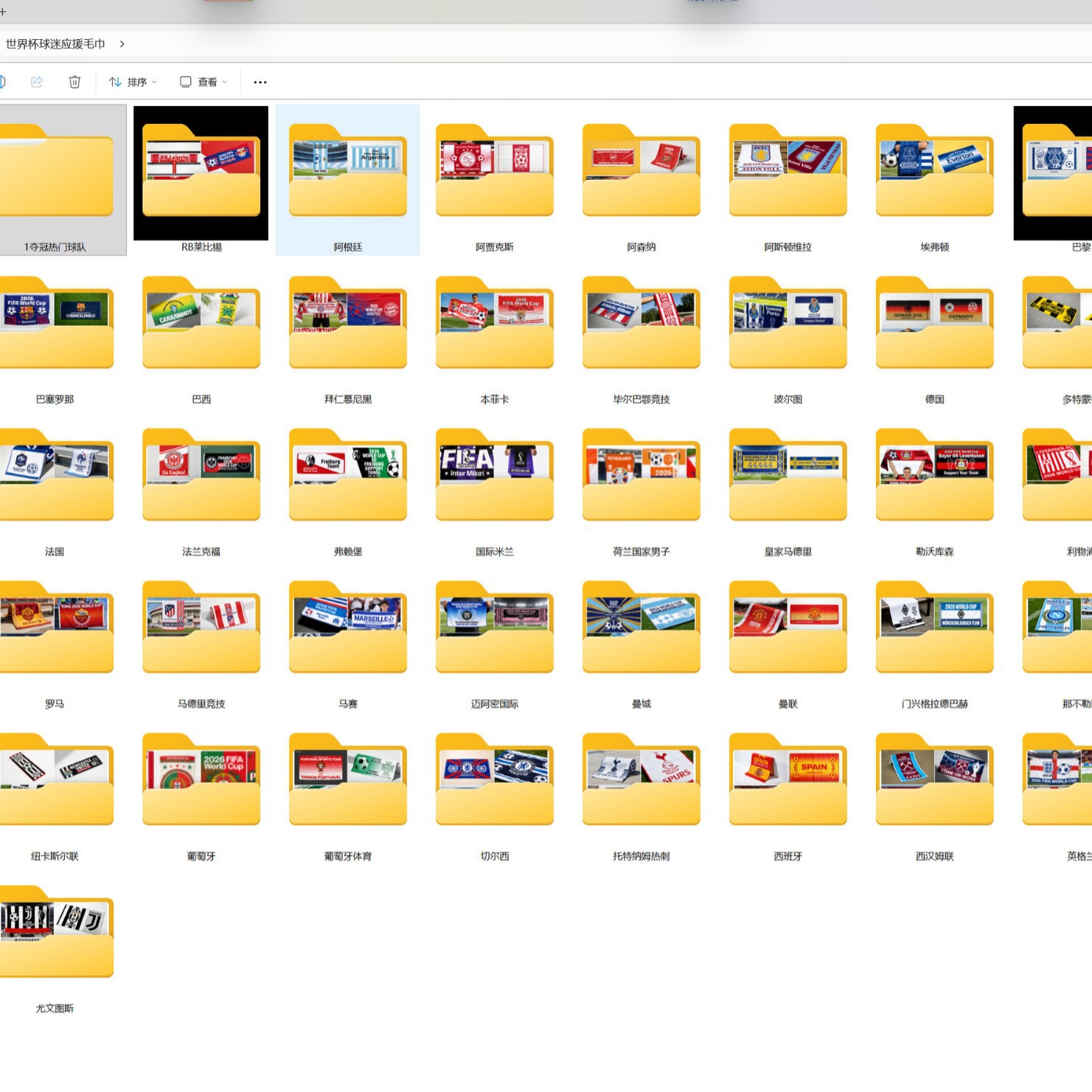Select the 尤文图斯 folder
The image size is (1092, 1092).
[55, 932]
